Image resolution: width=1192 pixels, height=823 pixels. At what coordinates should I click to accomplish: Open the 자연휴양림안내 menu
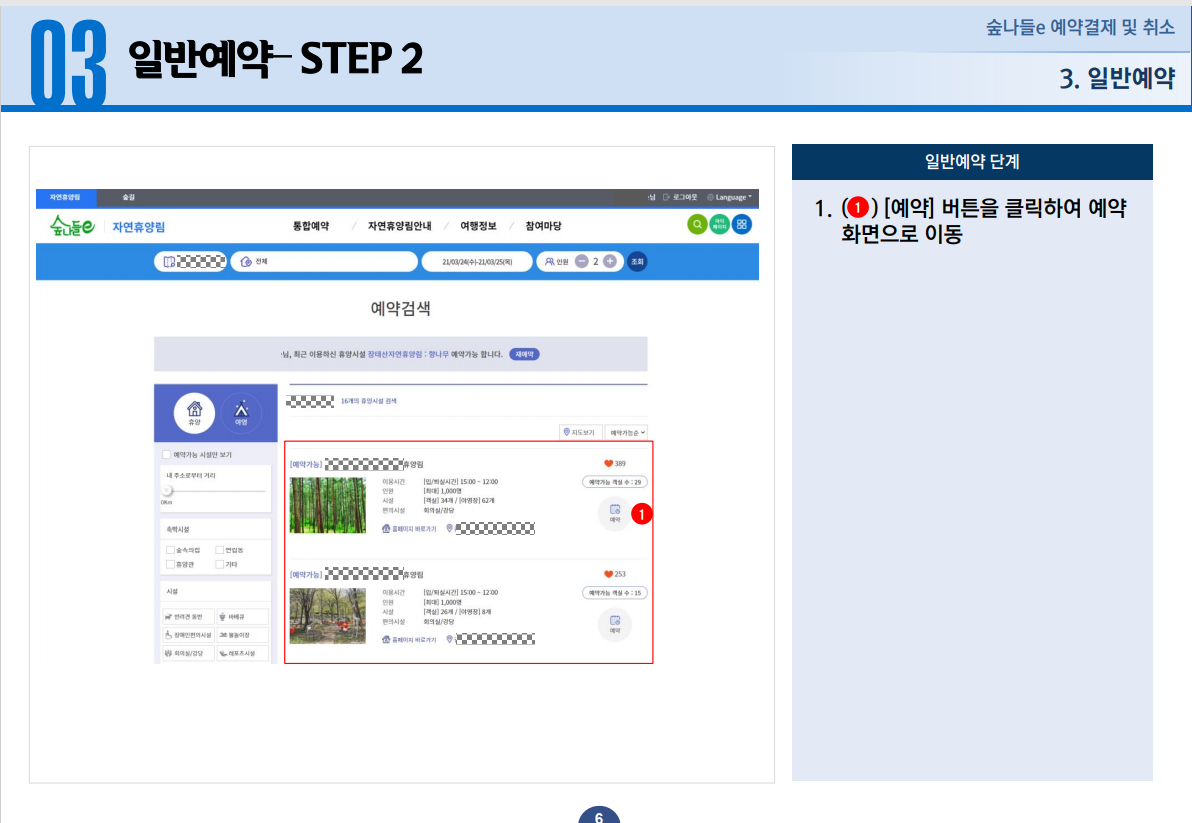point(400,226)
